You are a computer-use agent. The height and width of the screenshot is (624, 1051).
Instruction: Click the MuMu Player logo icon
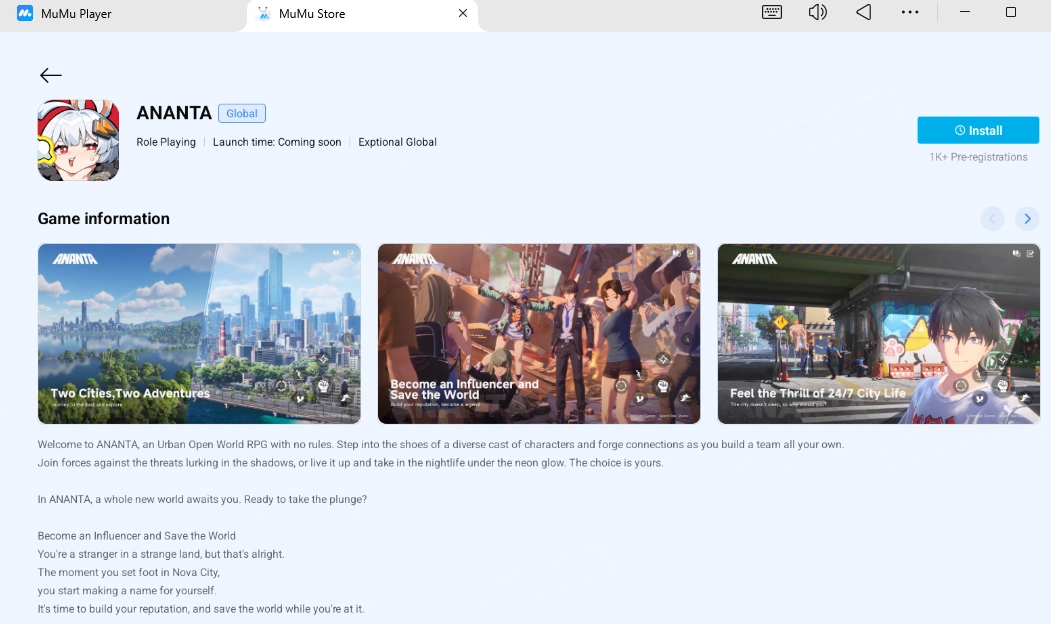point(25,13)
